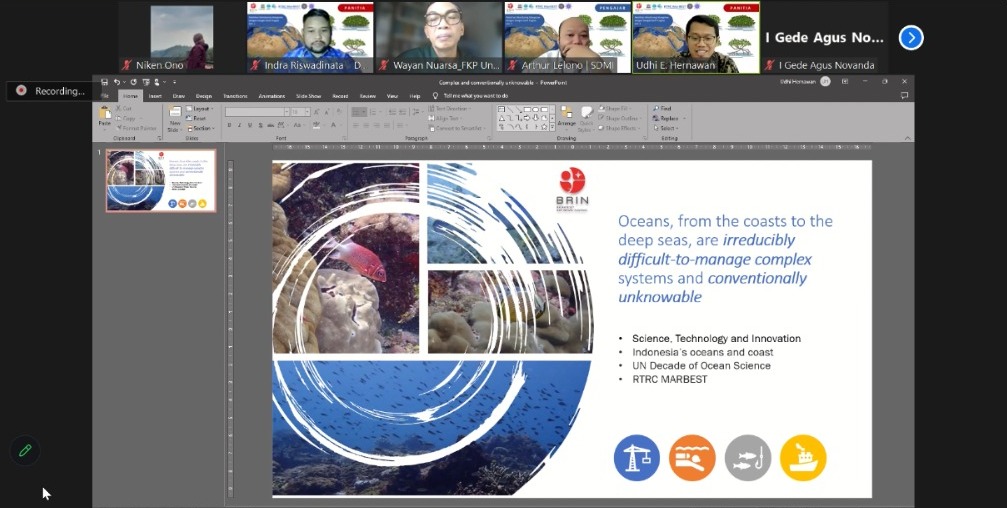Open the Slide Show ribbon tab
This screenshot has width=1007, height=508.
tap(308, 96)
